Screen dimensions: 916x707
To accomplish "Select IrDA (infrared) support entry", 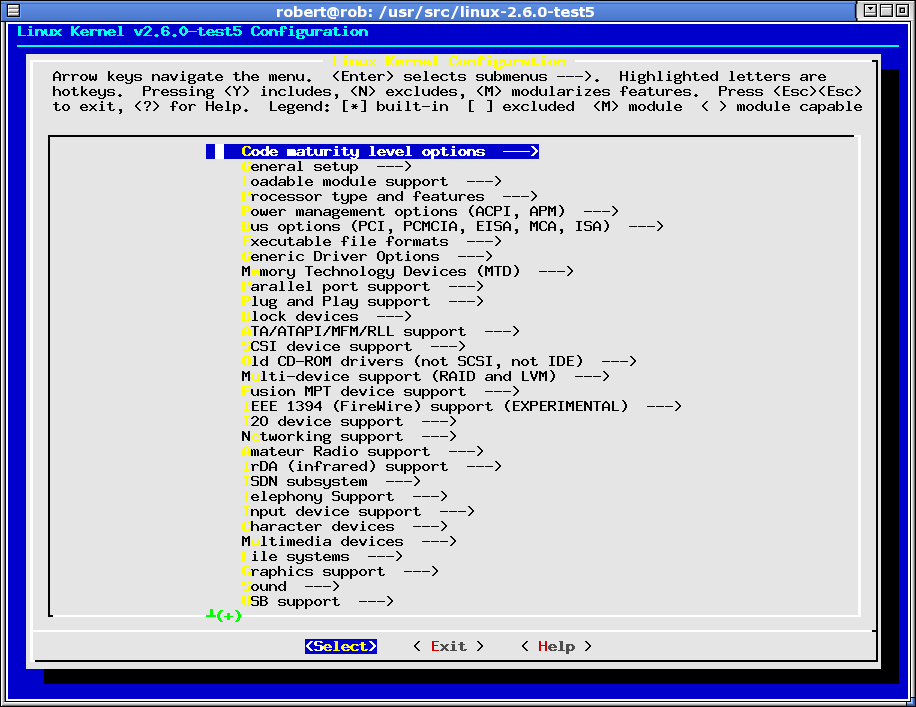I will 372,467.
